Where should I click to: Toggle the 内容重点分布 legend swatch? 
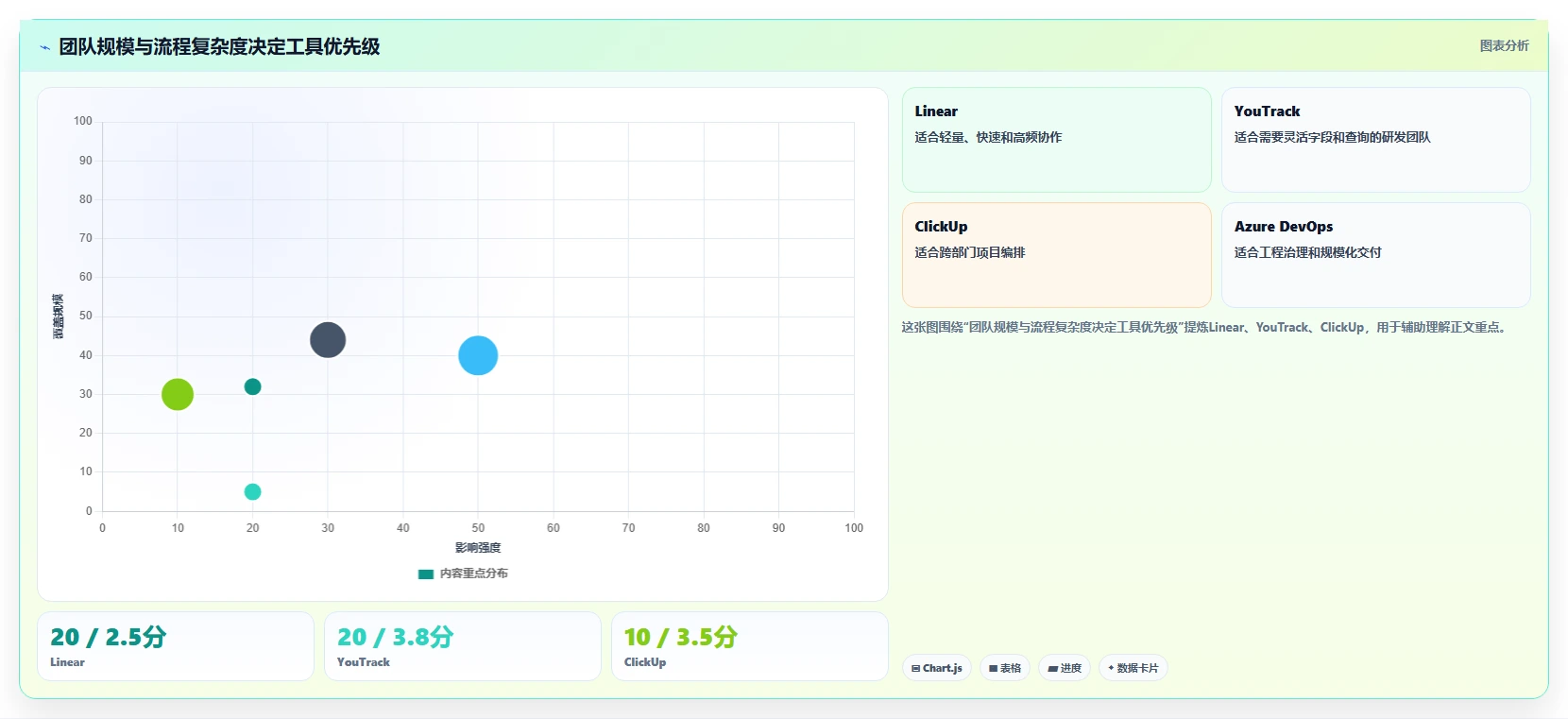[x=426, y=573]
